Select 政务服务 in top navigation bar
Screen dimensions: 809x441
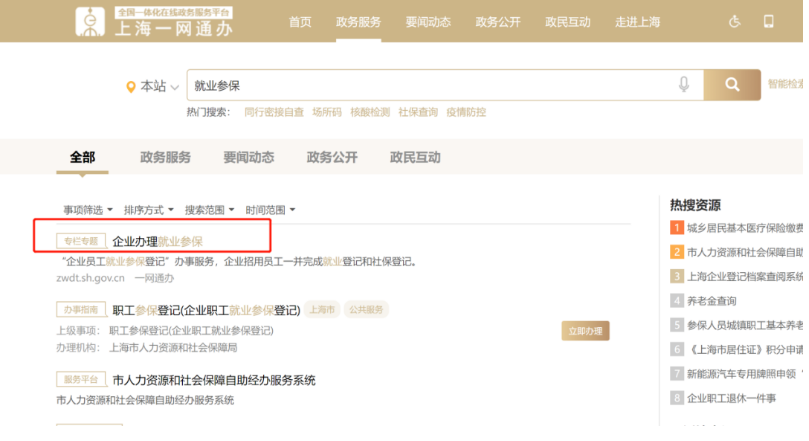pyautogui.click(x=358, y=22)
